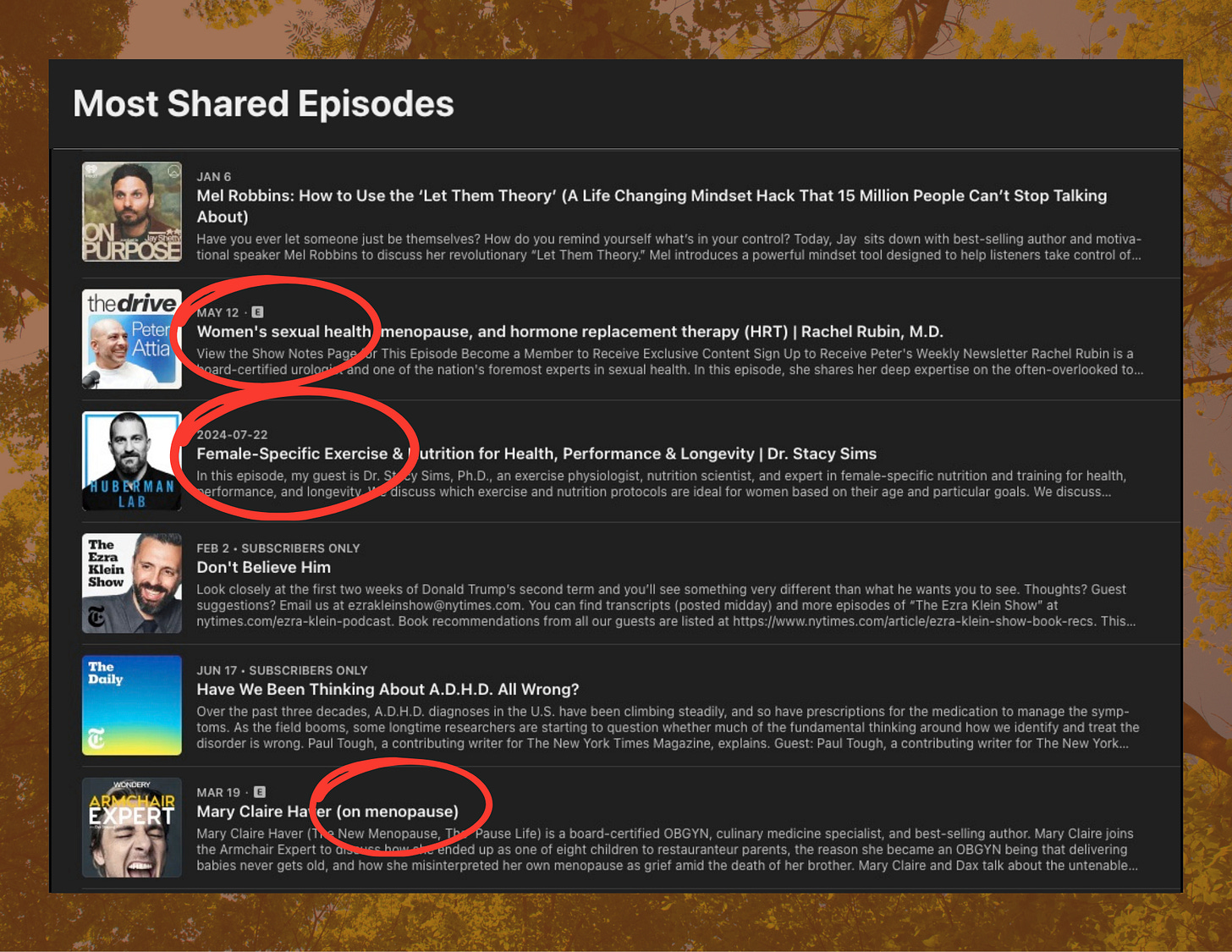The image size is (1232, 952).
Task: Click the A.D.H.D. episode description text
Action: [x=668, y=727]
